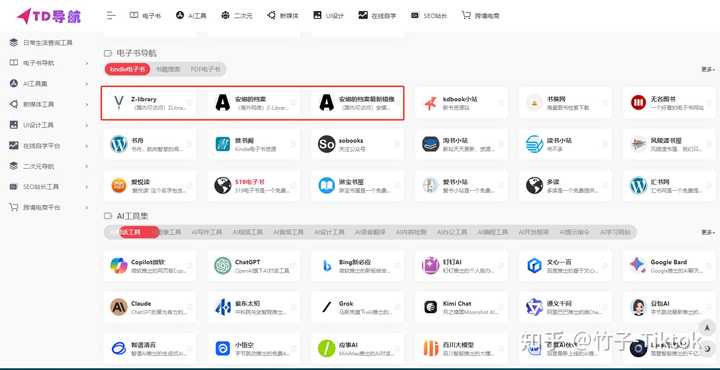Open 在线自学 in the top navigation
Image resolution: width=720 pixels, height=370 pixels.
point(377,16)
